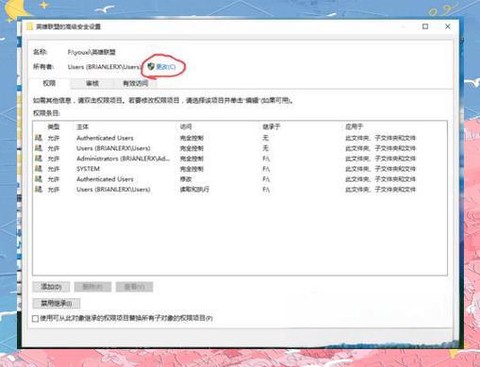Click the user icon of the Administrators row
The width and height of the screenshot is (480, 367).
click(x=38, y=158)
